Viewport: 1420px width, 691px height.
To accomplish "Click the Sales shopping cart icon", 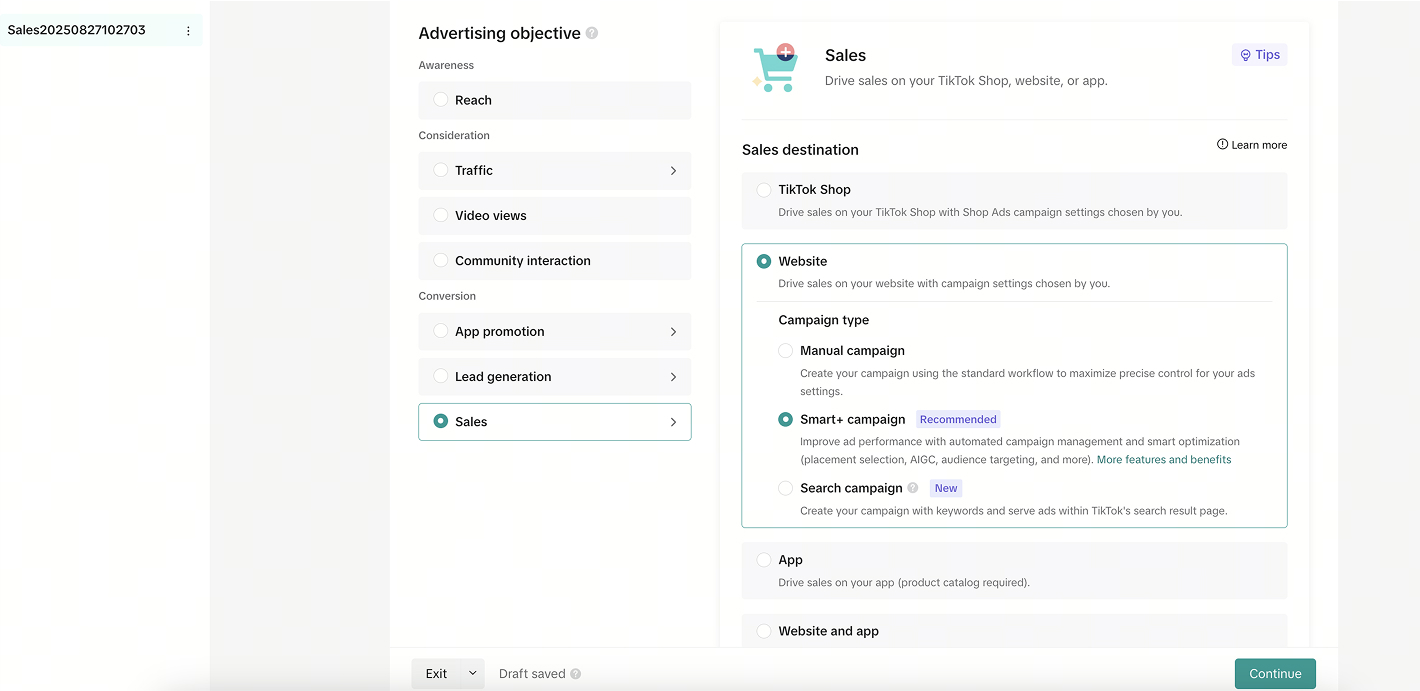I will coord(775,68).
